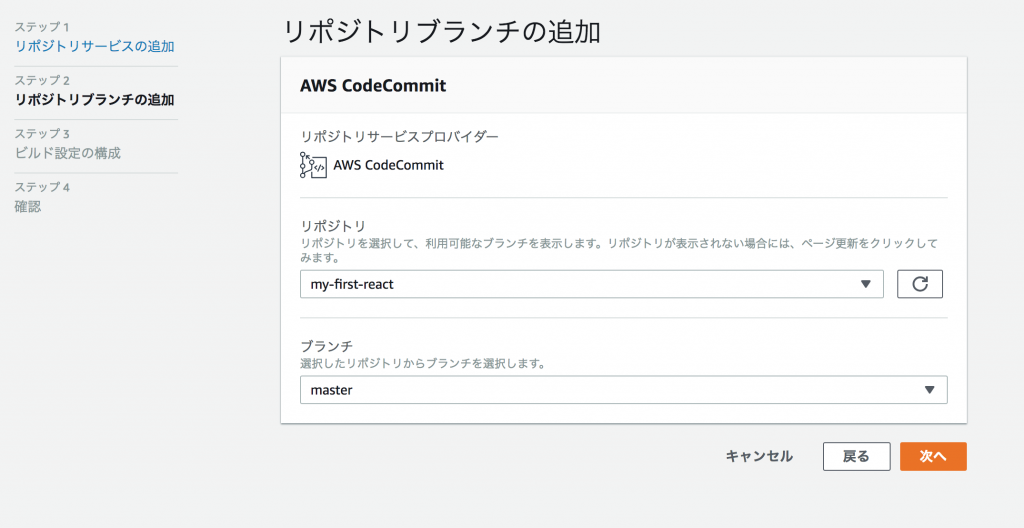The height and width of the screenshot is (528, 1024).
Task: Click the キャンセル button
Action: 760,457
